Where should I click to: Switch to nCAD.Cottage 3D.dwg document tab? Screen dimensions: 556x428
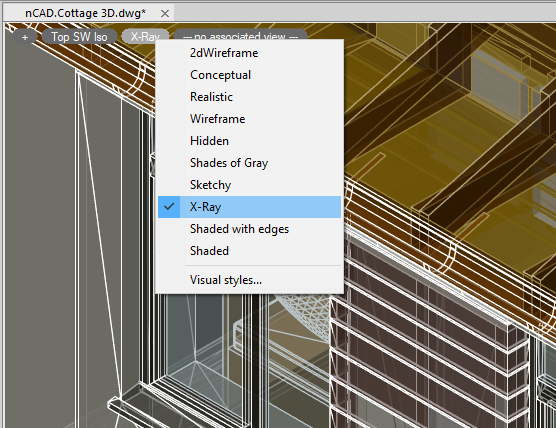(85, 13)
